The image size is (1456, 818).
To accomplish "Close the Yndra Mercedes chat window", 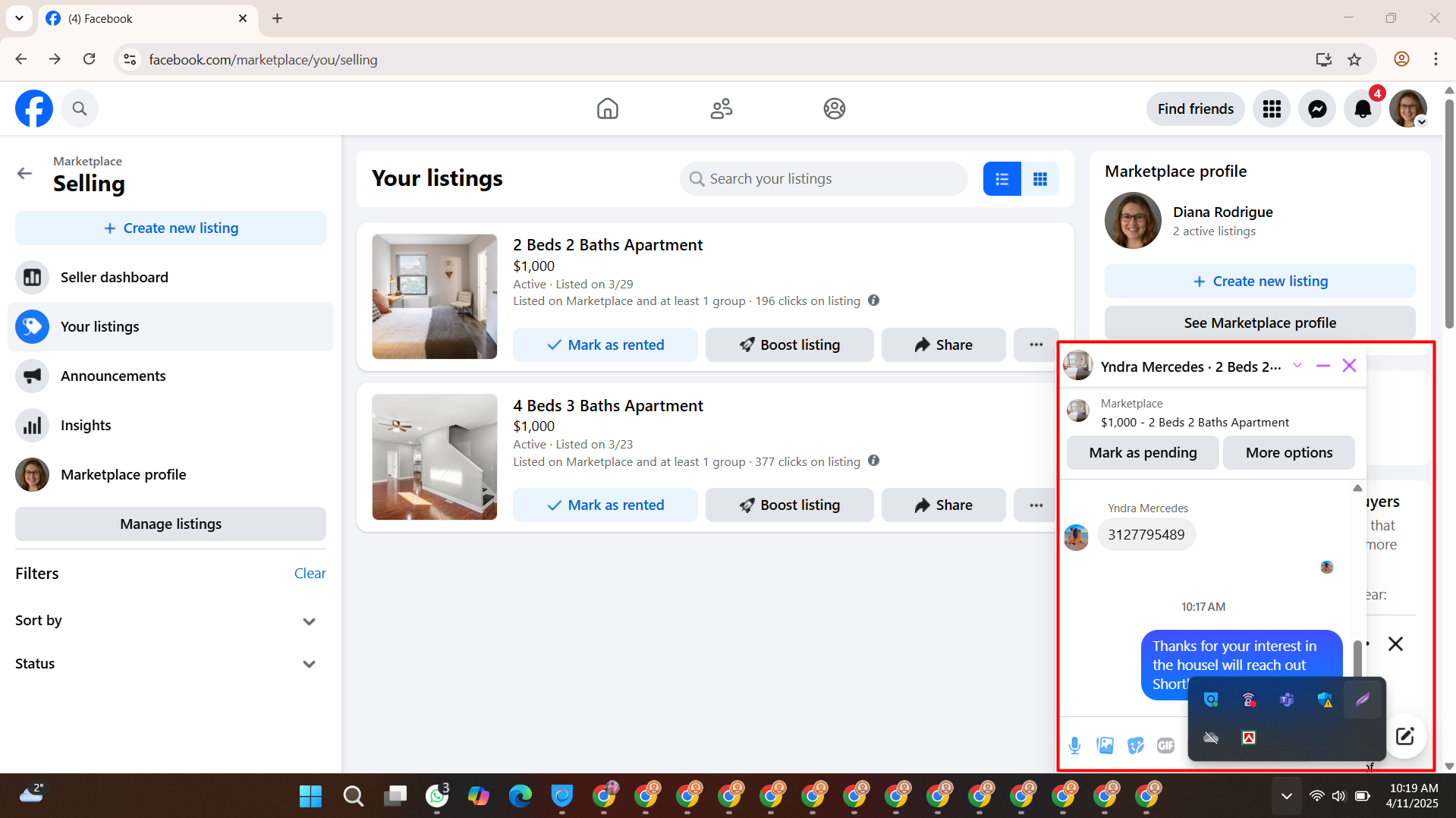I will coord(1349,366).
